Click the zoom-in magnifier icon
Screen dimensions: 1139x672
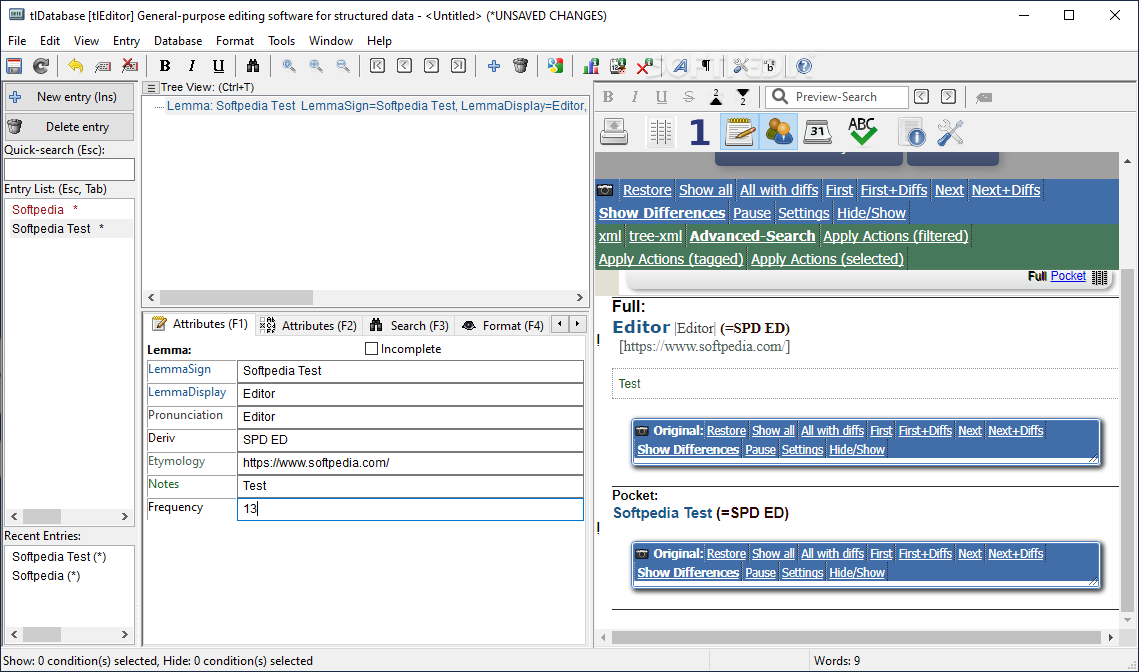coord(316,66)
